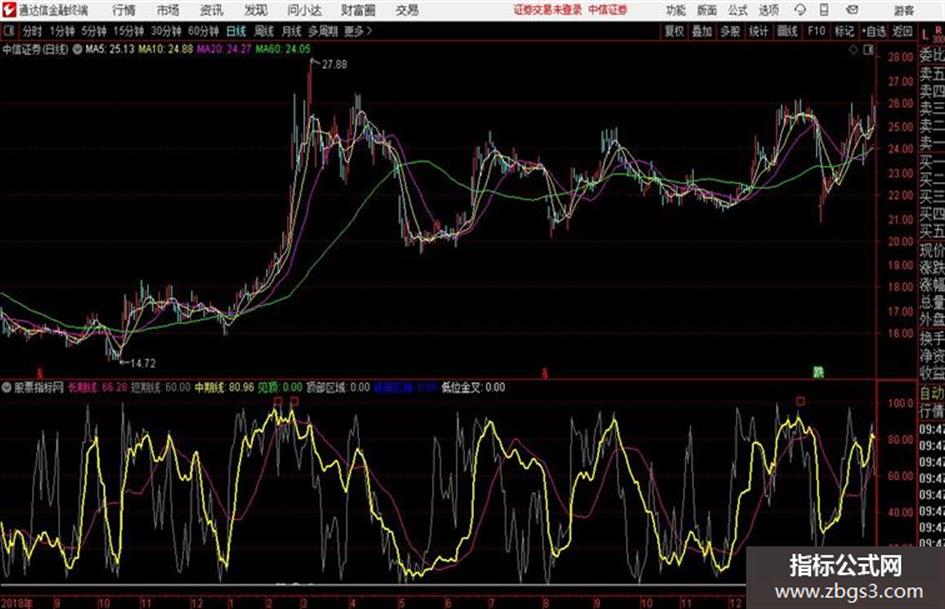Click the 通达信 red logo icon

[8, 10]
